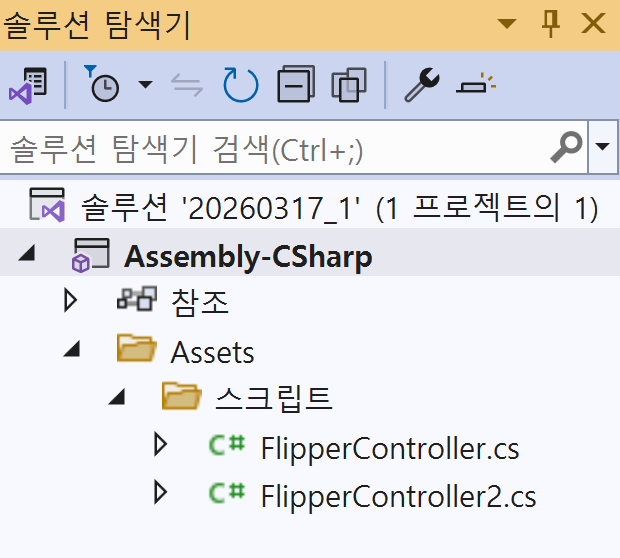The image size is (620, 558).
Task: Open the search options dropdown
Action: [602, 148]
